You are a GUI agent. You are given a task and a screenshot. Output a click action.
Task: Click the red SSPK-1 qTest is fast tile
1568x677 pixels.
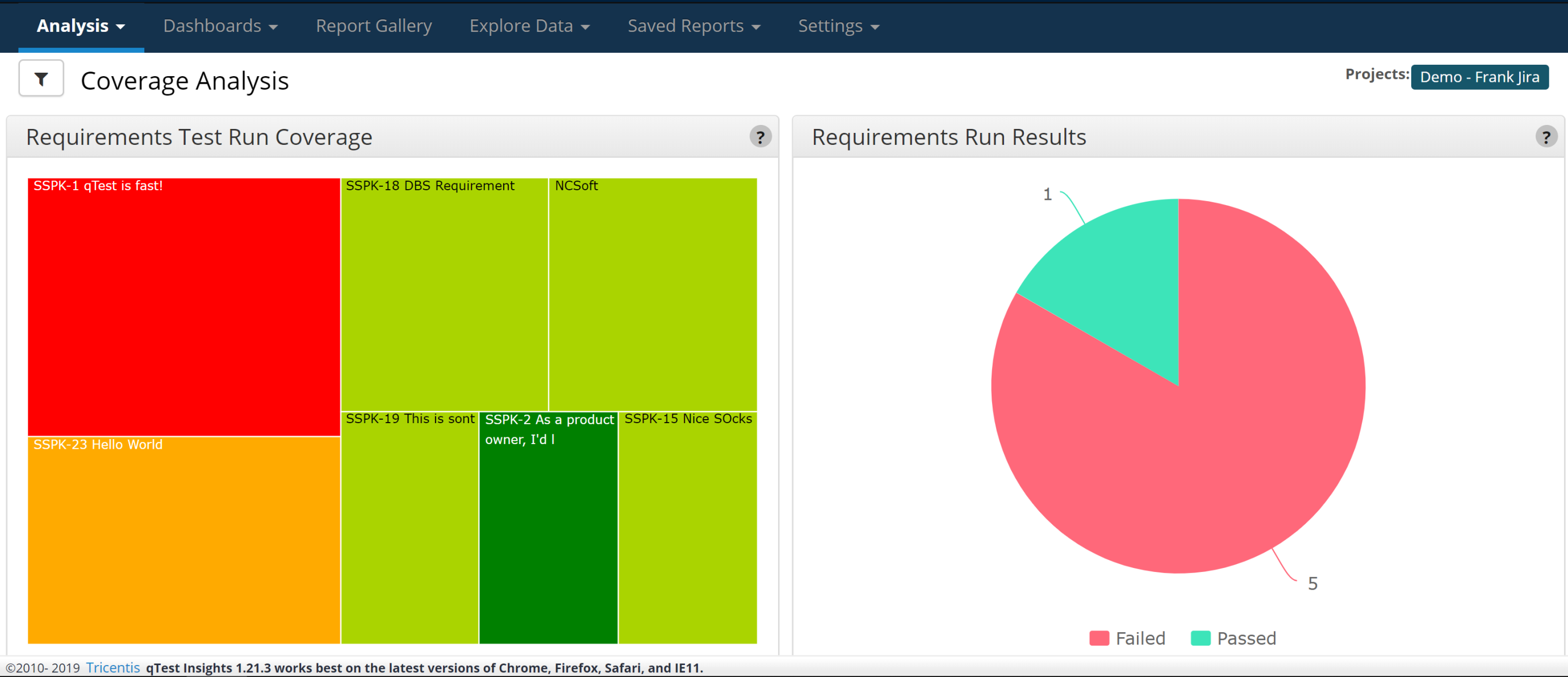183,307
